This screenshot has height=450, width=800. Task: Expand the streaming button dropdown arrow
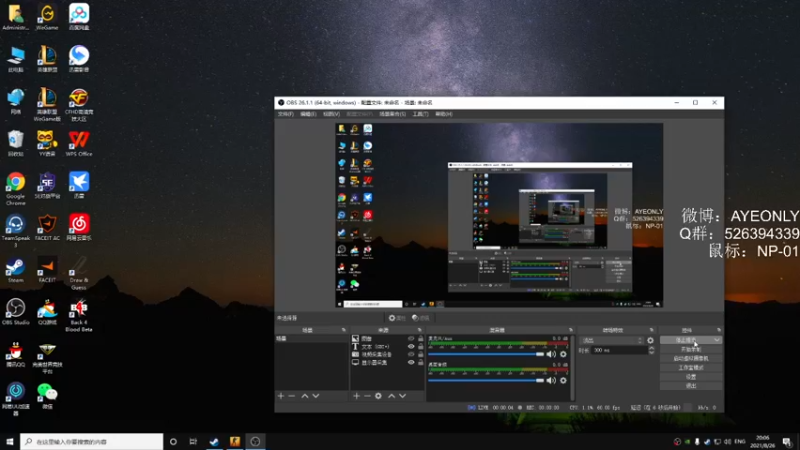717,340
